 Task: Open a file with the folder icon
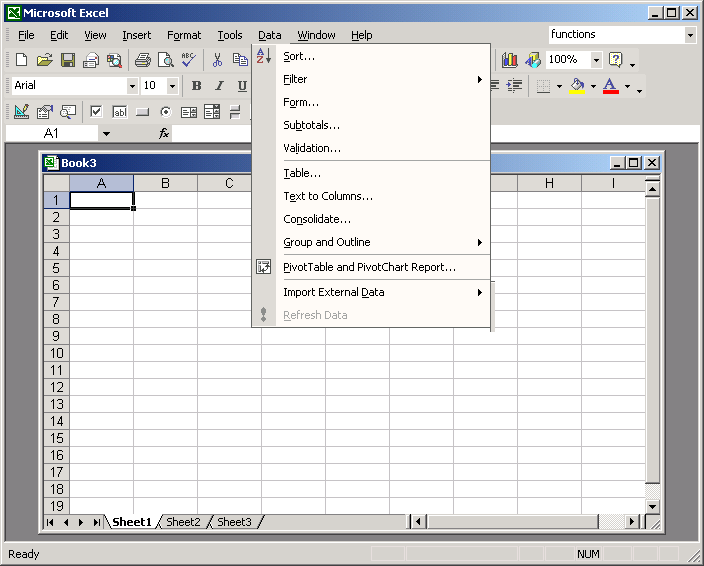pos(44,60)
